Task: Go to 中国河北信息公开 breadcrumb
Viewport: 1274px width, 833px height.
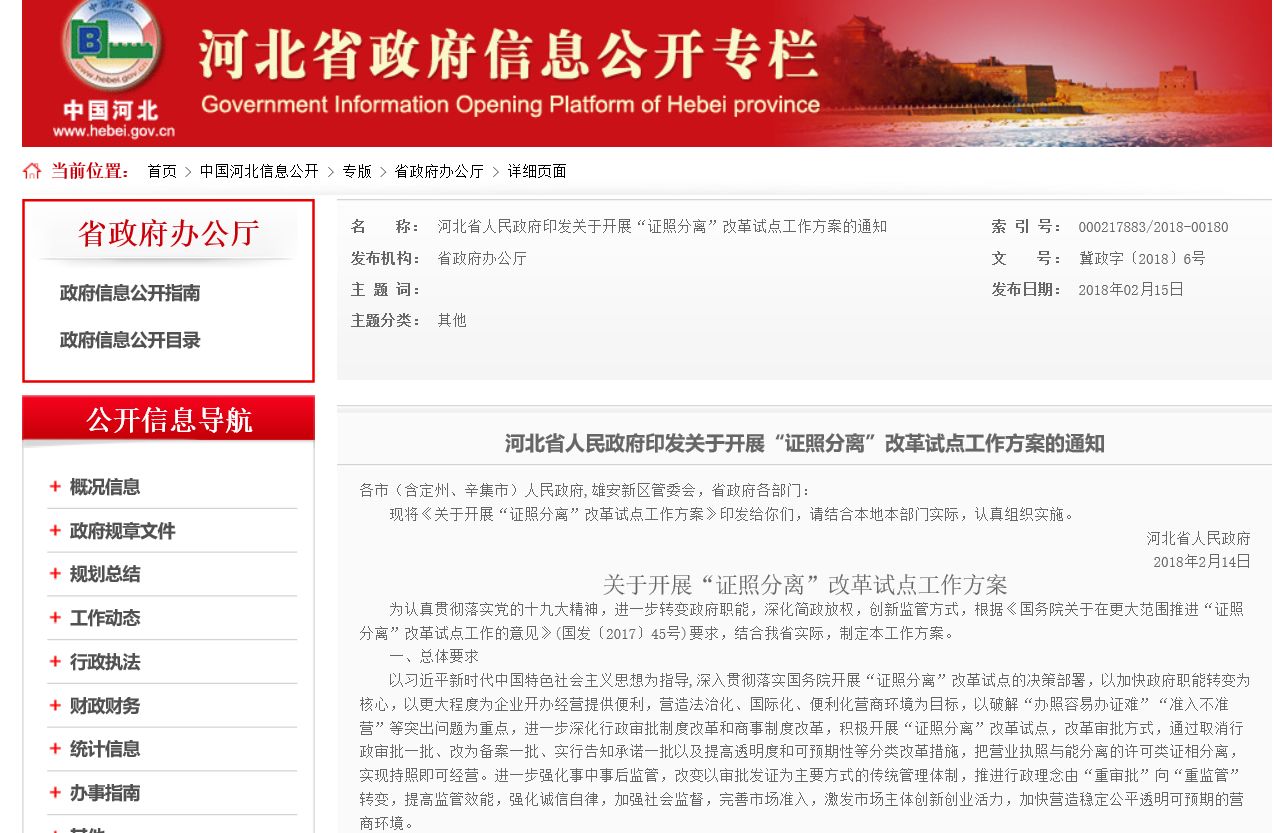Action: coord(259,171)
